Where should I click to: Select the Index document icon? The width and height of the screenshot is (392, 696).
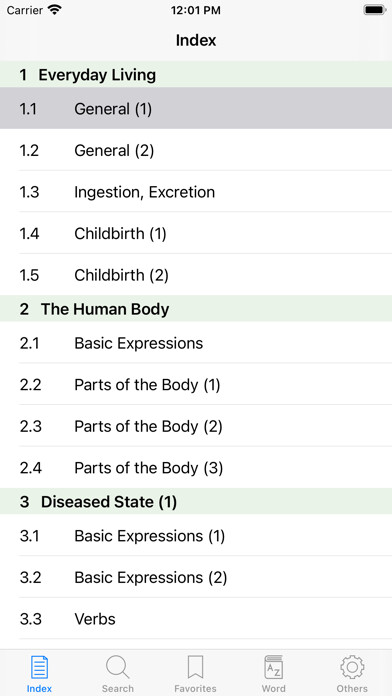pos(39,667)
